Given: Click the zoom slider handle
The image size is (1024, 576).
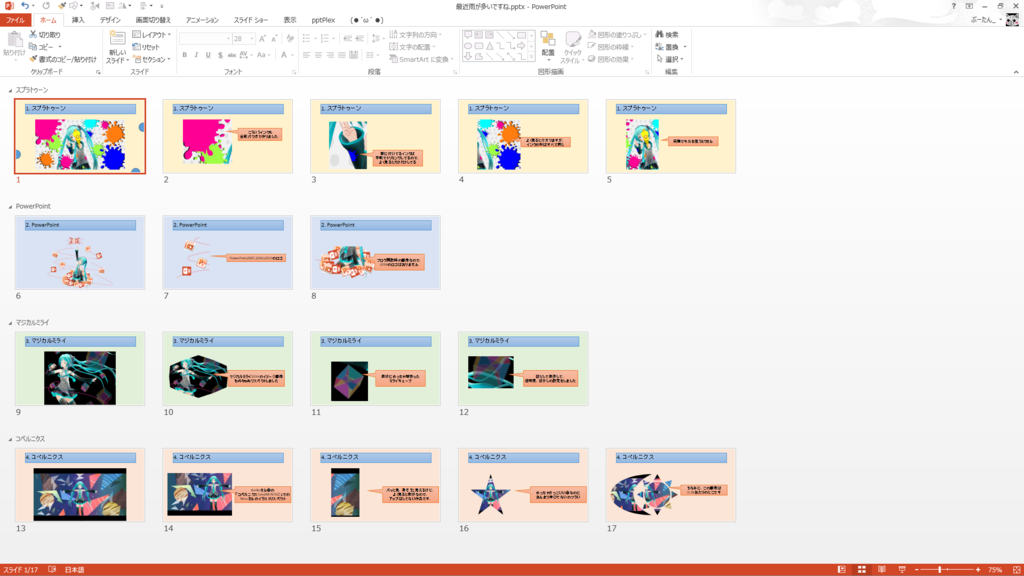Looking at the screenshot, I should coord(940,570).
